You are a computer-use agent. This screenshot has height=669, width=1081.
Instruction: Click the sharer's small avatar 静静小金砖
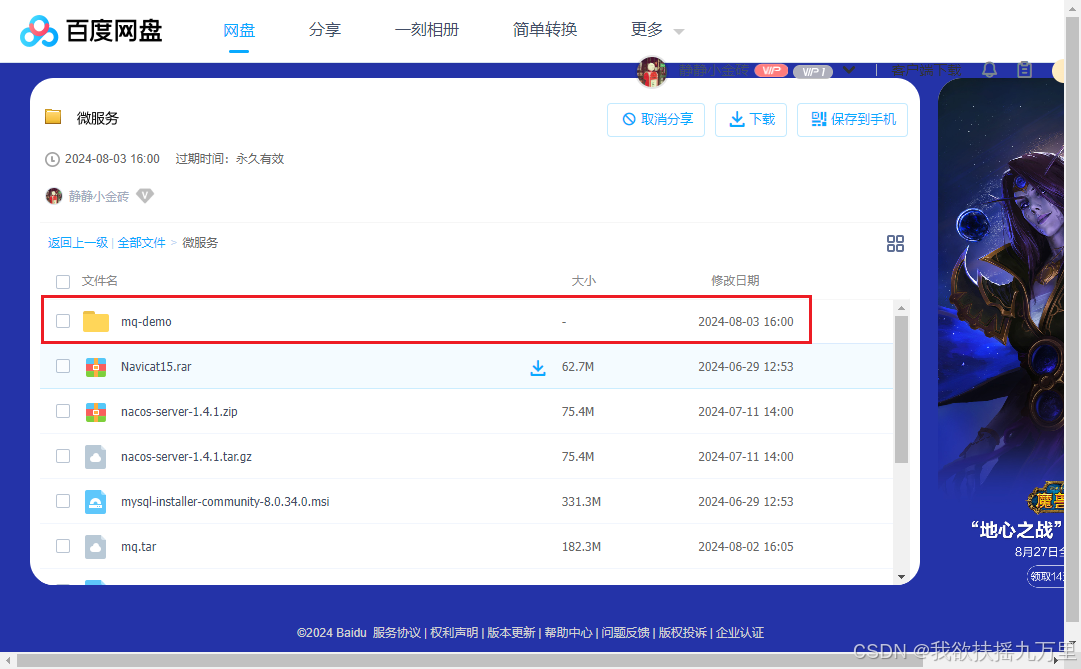pos(54,196)
